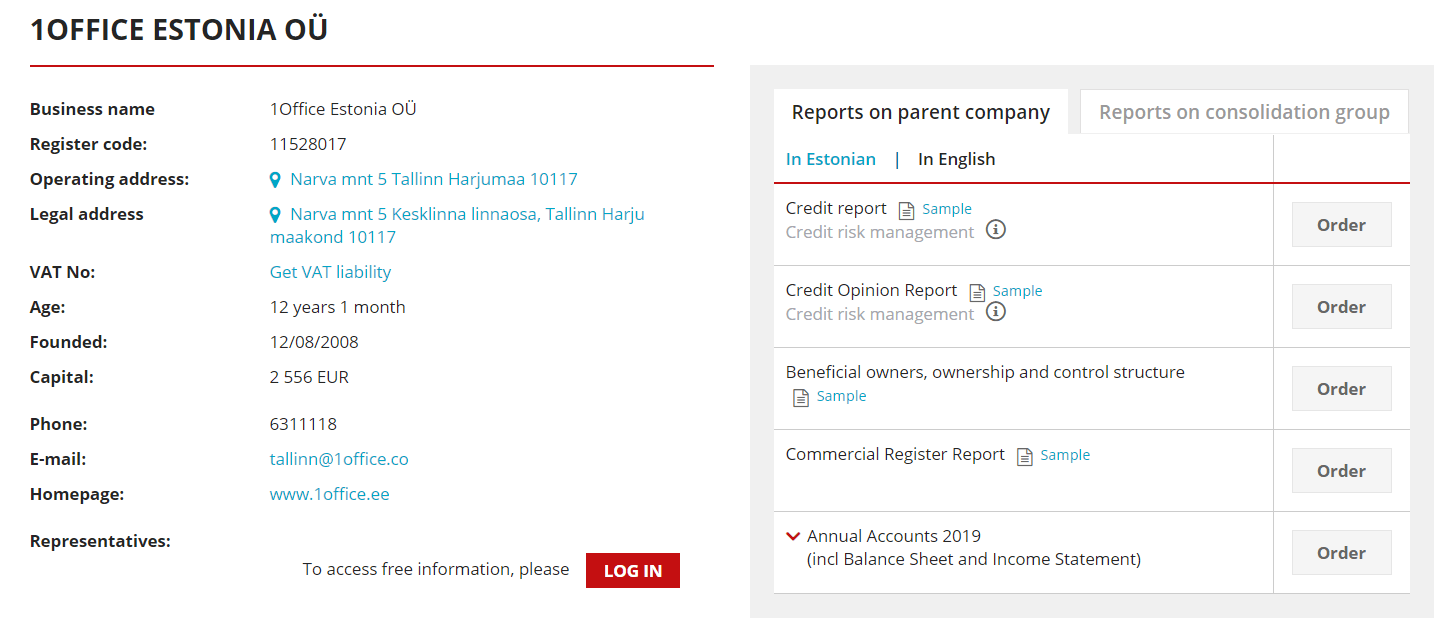Switch to Reports on parent company tab
This screenshot has width=1450, height=622.
(920, 112)
